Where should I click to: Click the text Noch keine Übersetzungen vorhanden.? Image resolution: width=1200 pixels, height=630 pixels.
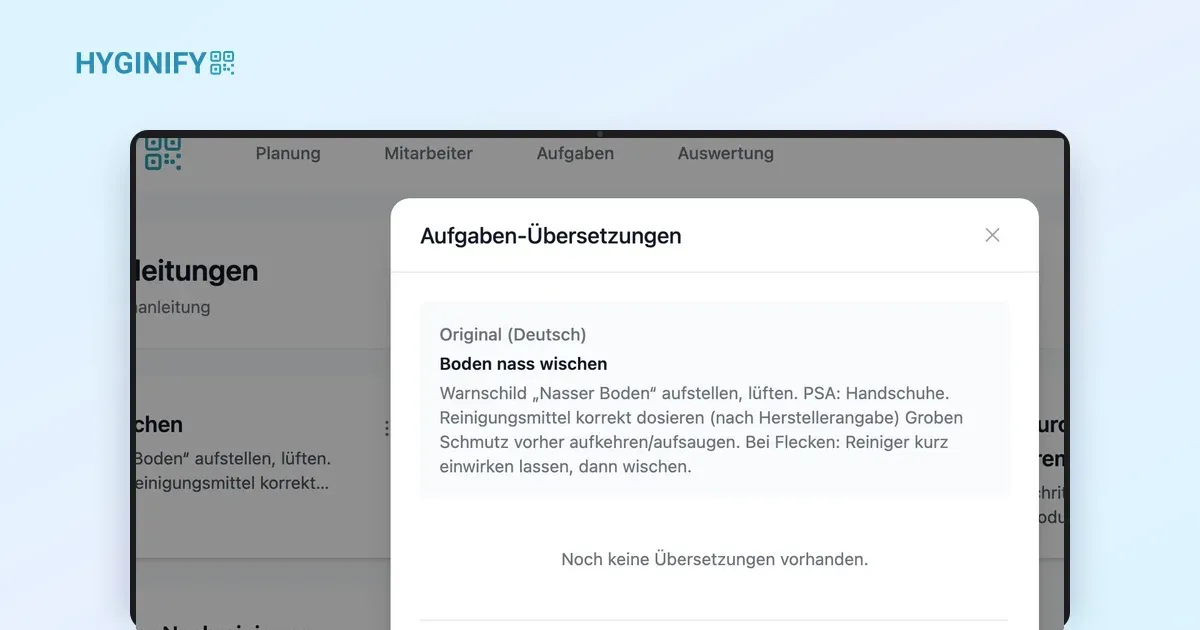tap(715, 559)
